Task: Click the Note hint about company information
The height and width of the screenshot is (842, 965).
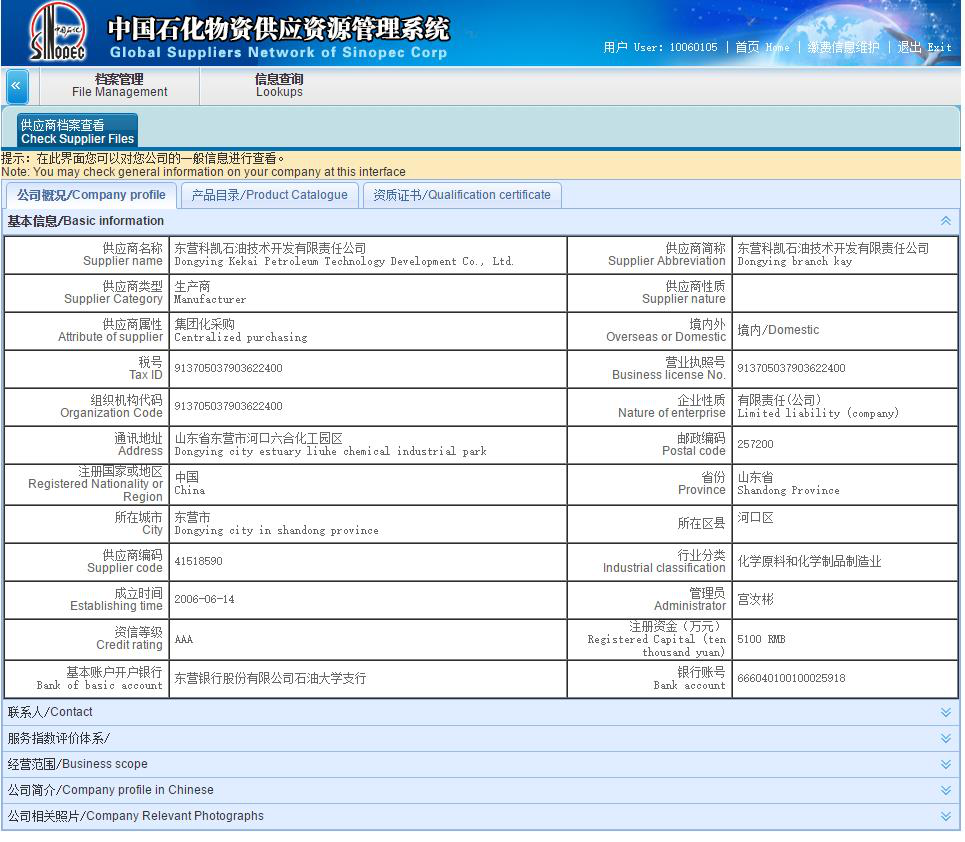Action: (203, 165)
